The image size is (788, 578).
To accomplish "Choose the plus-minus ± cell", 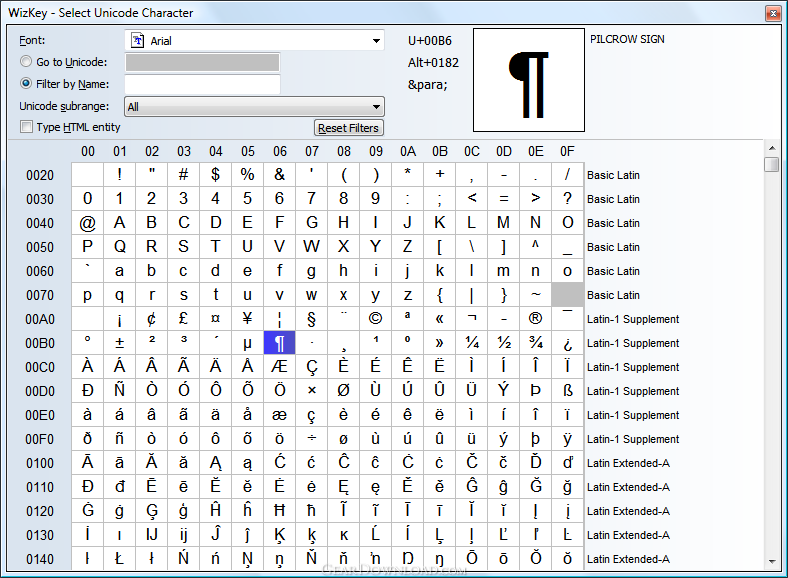I will pos(120,343).
